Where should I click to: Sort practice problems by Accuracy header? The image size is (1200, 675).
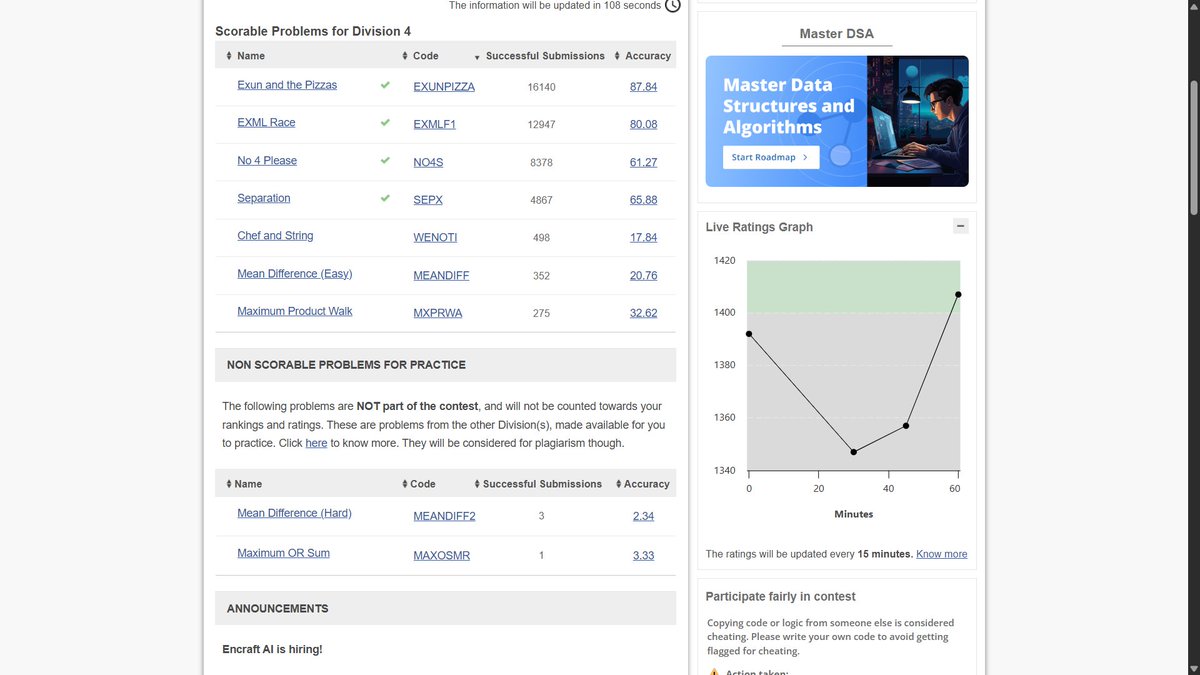642,484
